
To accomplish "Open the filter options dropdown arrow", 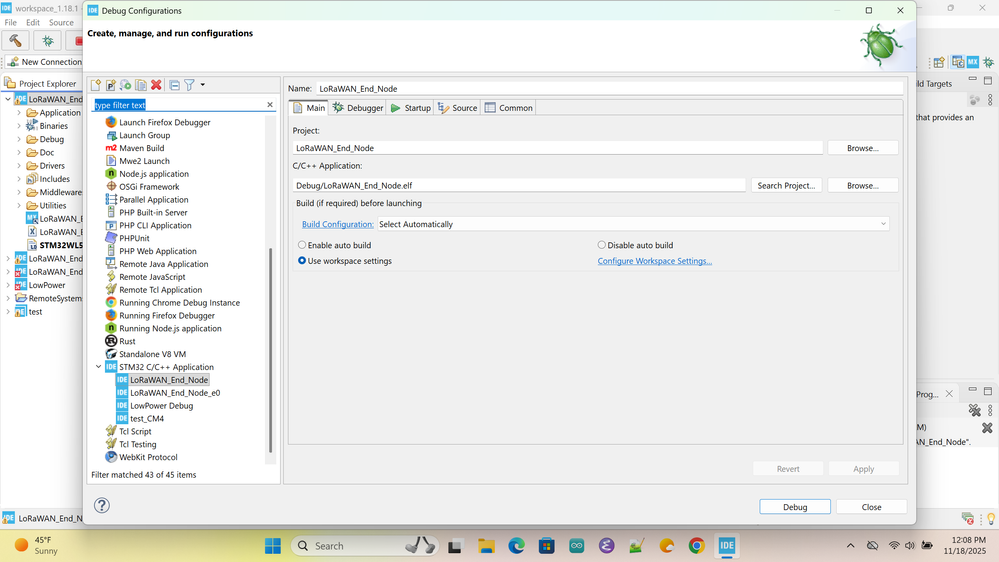I will click(x=203, y=85).
